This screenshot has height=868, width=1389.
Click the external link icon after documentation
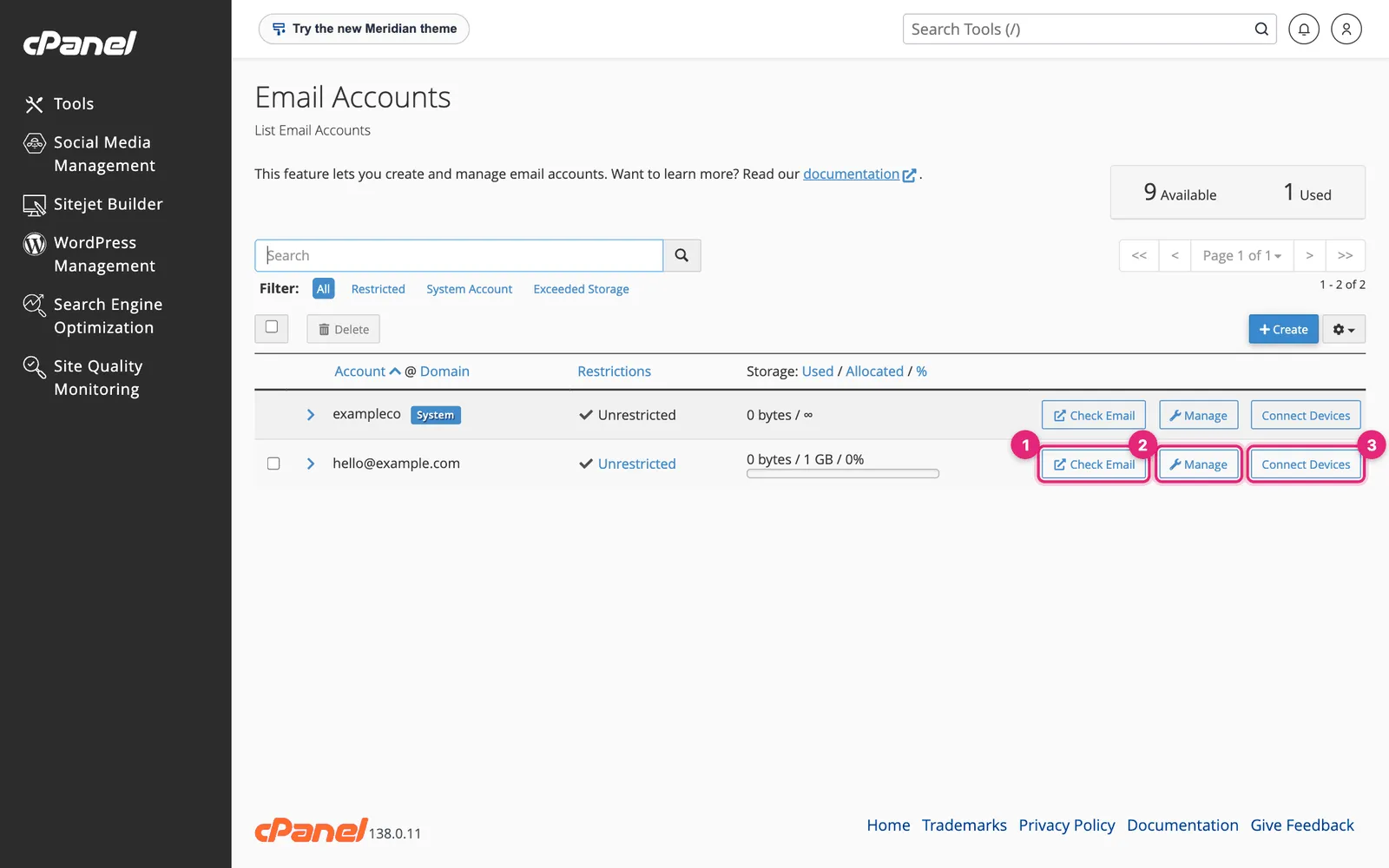tap(909, 175)
